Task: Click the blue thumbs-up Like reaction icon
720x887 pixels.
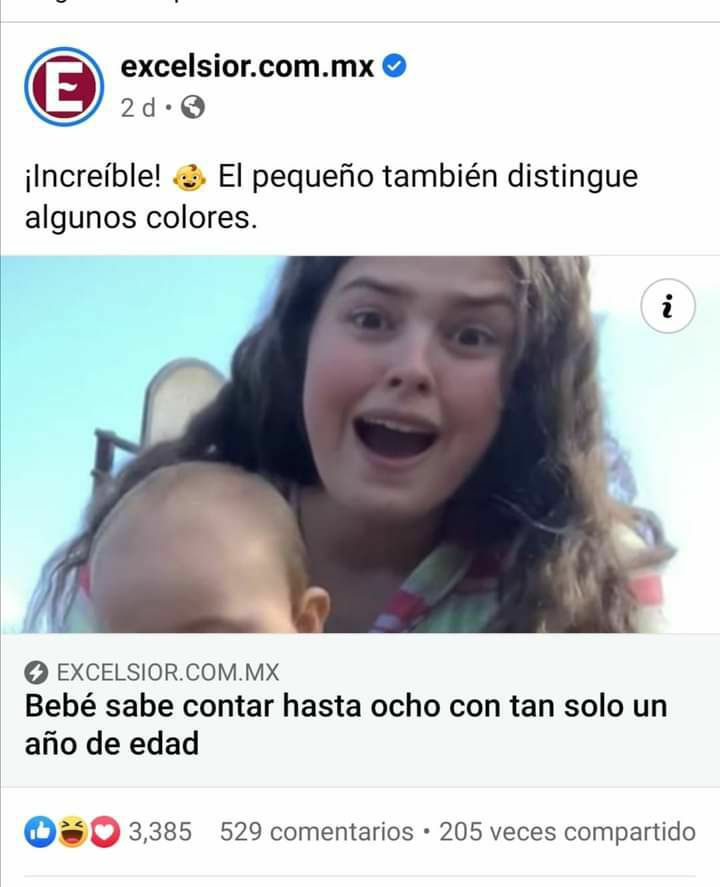Action: (40, 832)
